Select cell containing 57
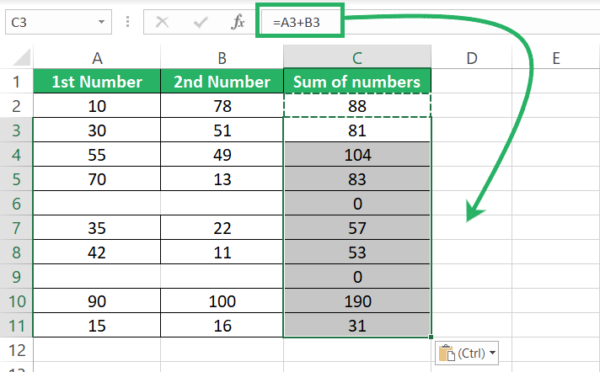Image resolution: width=600 pixels, height=372 pixels. pos(357,228)
